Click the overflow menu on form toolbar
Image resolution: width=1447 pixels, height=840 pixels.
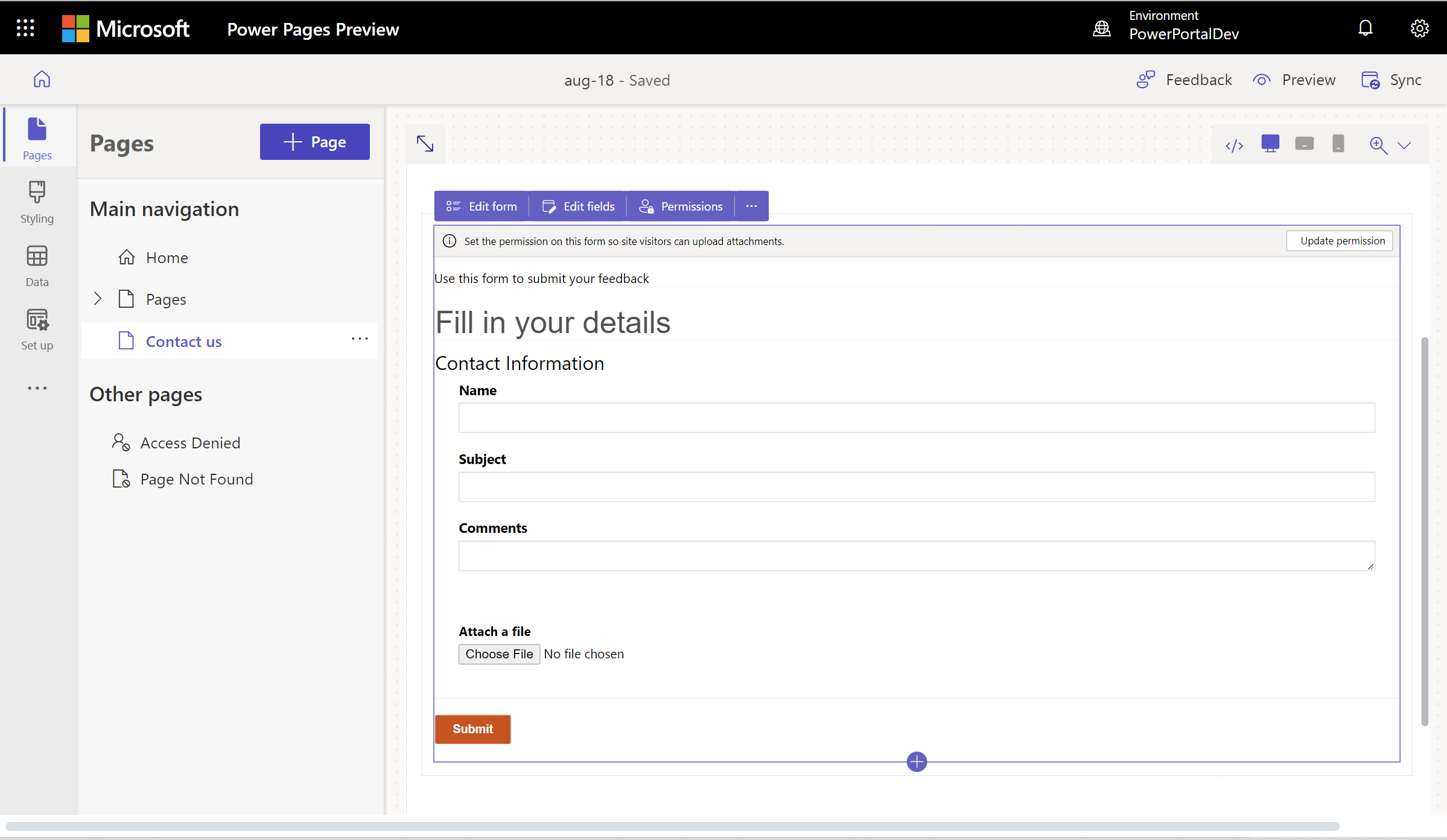(x=752, y=206)
